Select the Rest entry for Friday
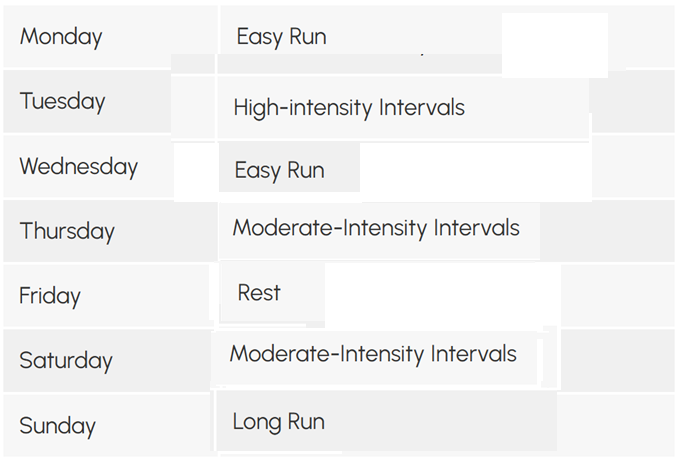Viewport: 678px width, 460px height. click(260, 293)
